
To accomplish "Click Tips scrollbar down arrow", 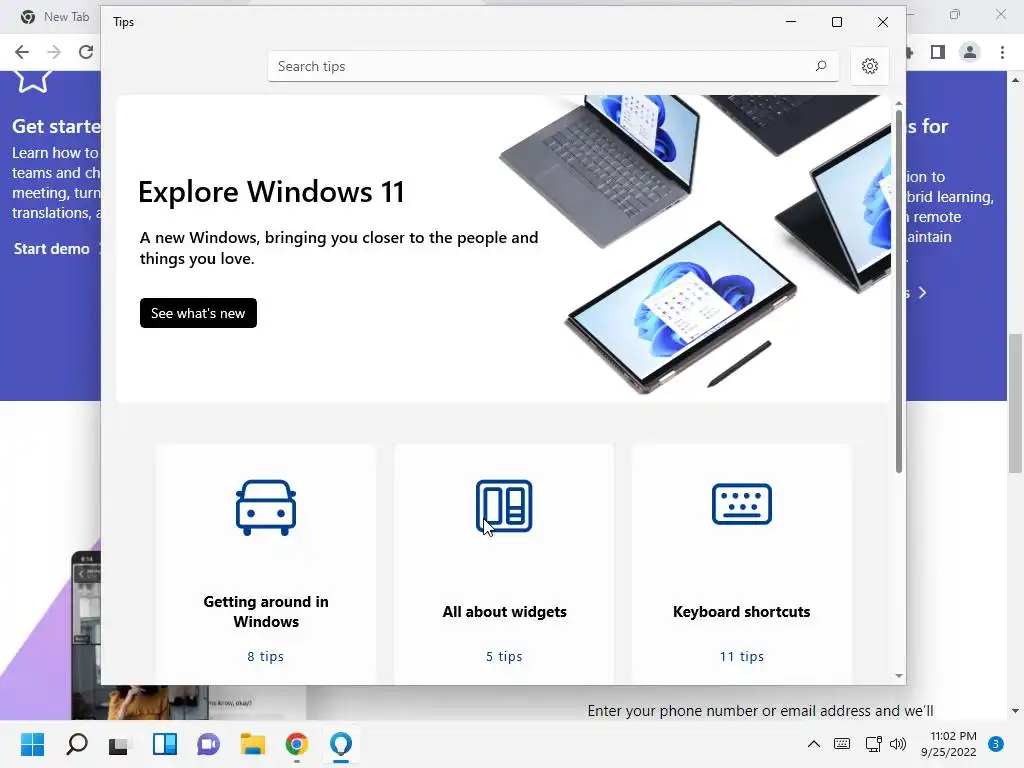I will point(899,676).
